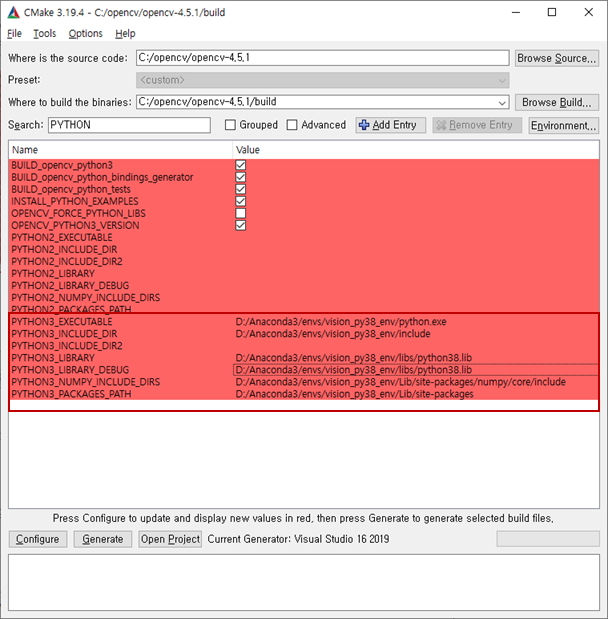Click the Lib/site-packages path value
The width and height of the screenshot is (608, 619).
[x=354, y=394]
